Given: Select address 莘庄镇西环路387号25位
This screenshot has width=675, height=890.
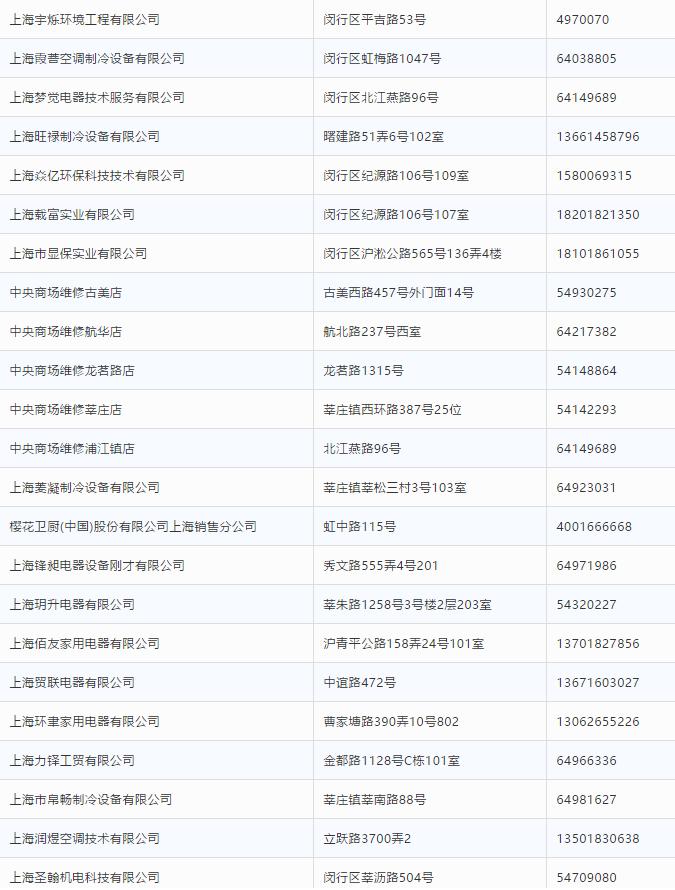Looking at the screenshot, I should coord(393,410).
